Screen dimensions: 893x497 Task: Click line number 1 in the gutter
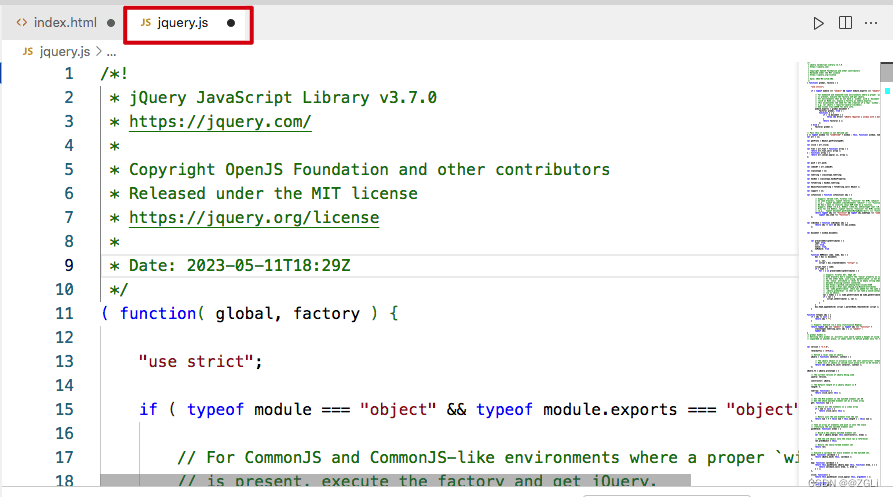(x=69, y=73)
